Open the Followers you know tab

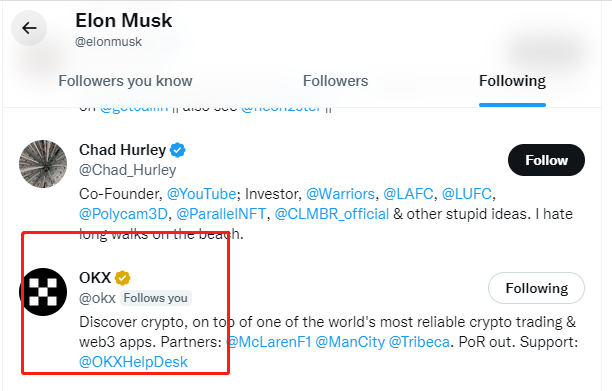[125, 81]
